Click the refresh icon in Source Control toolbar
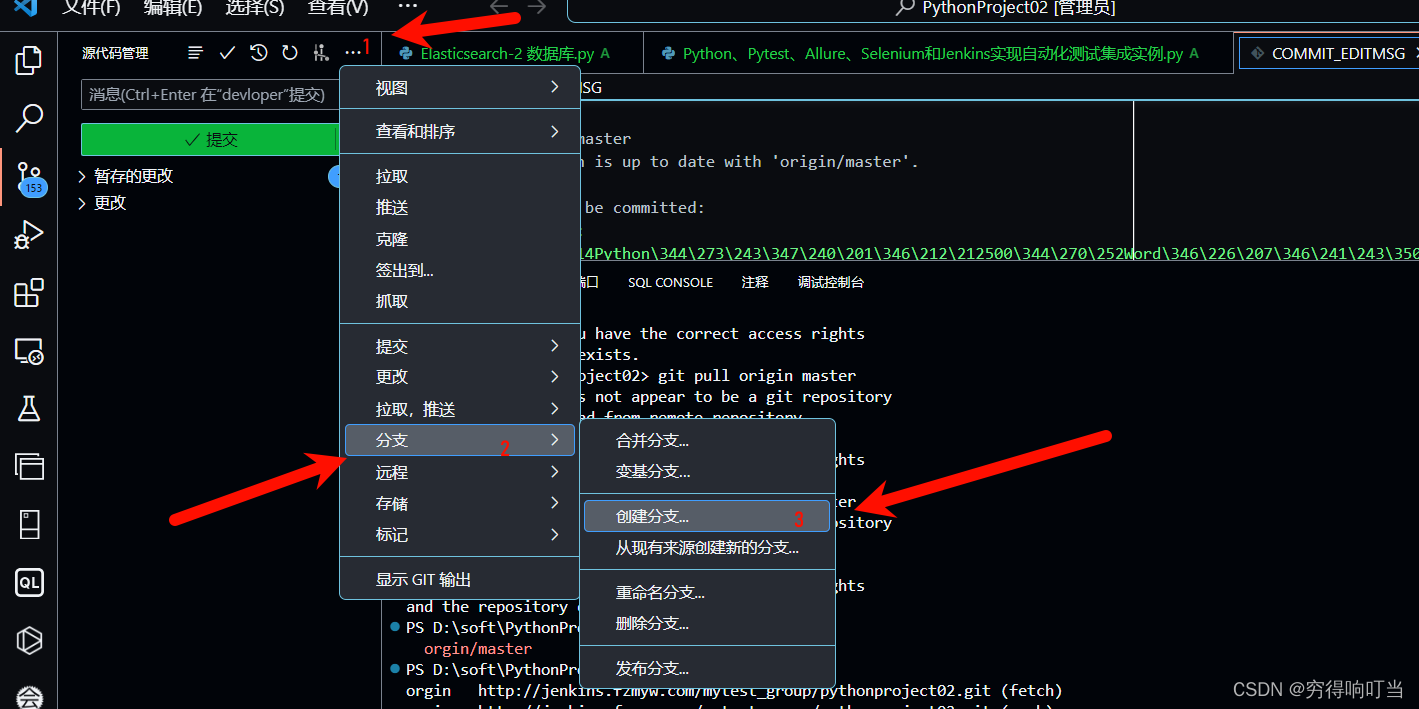 [x=288, y=52]
